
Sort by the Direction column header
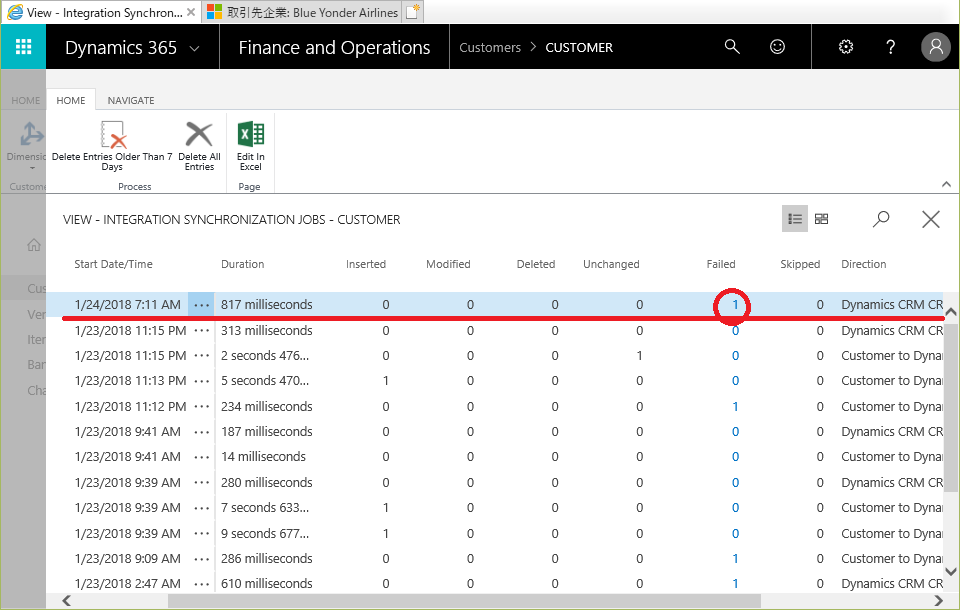click(863, 264)
